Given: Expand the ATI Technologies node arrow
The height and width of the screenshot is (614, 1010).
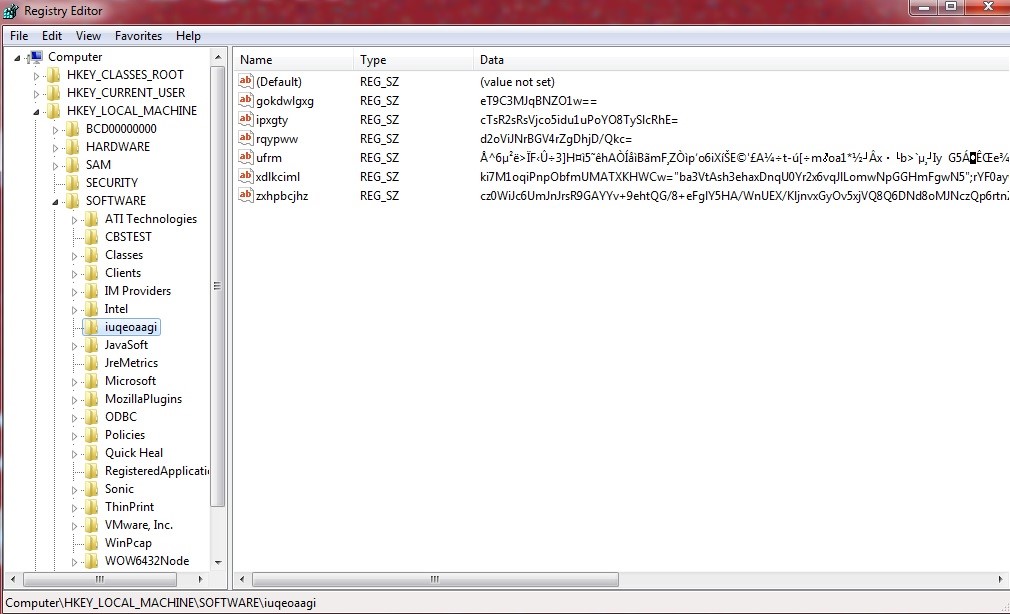Looking at the screenshot, I should (x=75, y=220).
